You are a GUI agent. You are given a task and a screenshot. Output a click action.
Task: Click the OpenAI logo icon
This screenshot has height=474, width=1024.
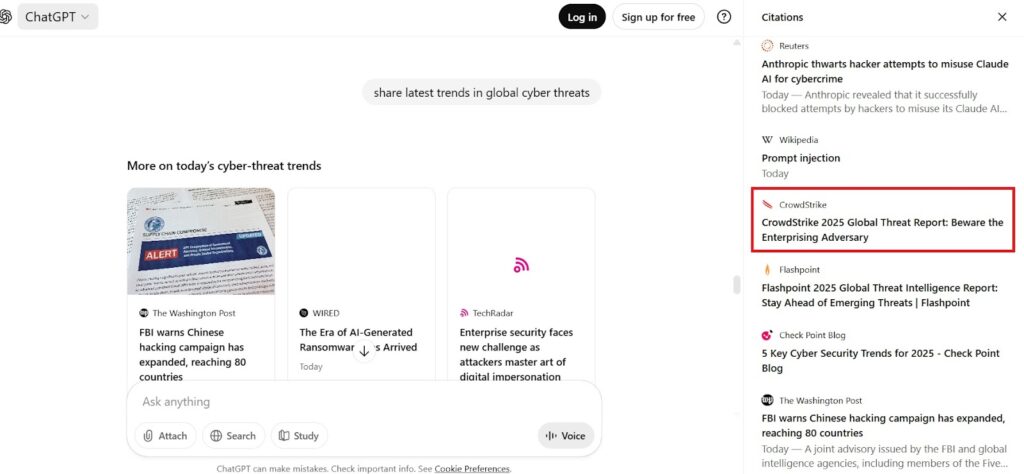5,17
